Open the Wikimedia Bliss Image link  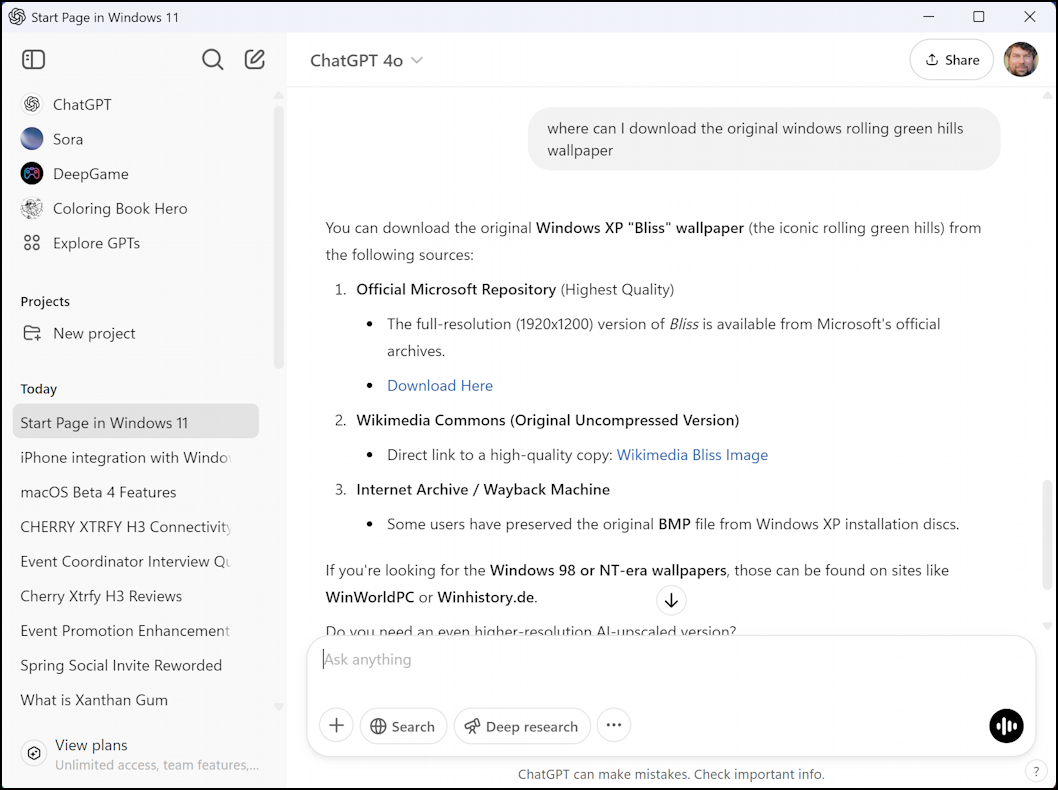pos(692,455)
